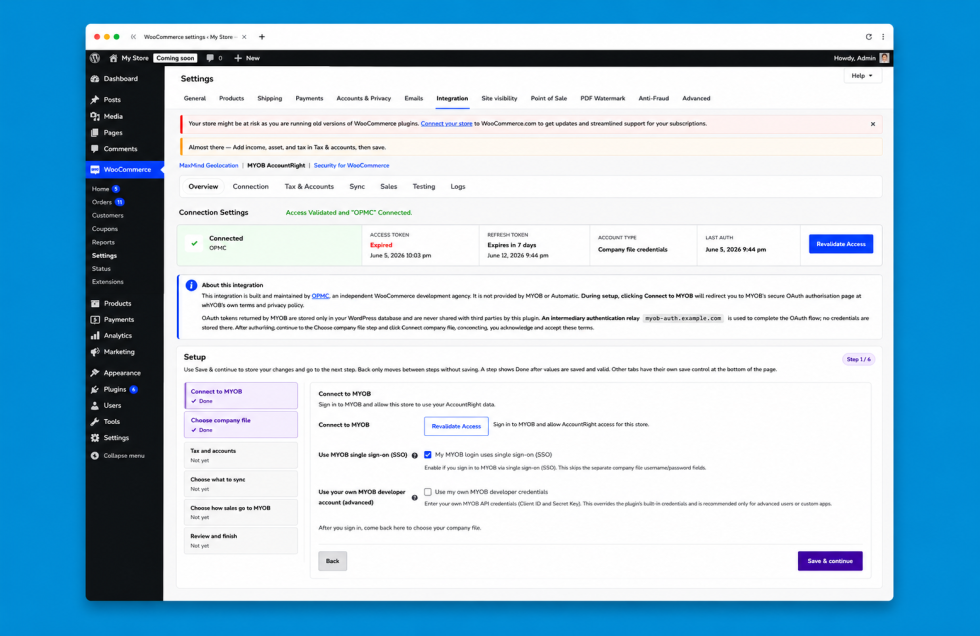Click the Step 1 / 6 badge
This screenshot has height=636, width=980.
[858, 359]
